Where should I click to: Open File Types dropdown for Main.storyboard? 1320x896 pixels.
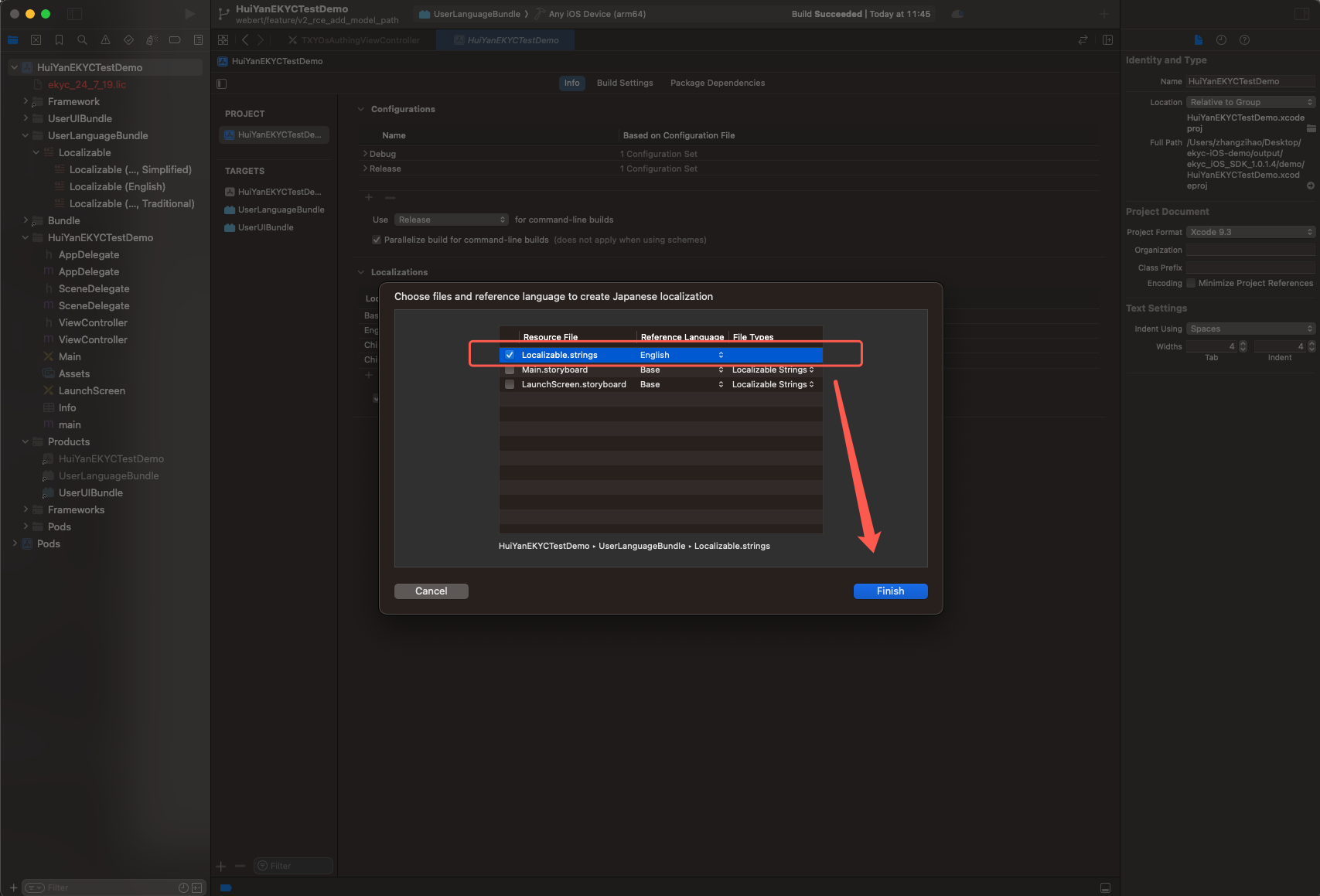tap(773, 370)
